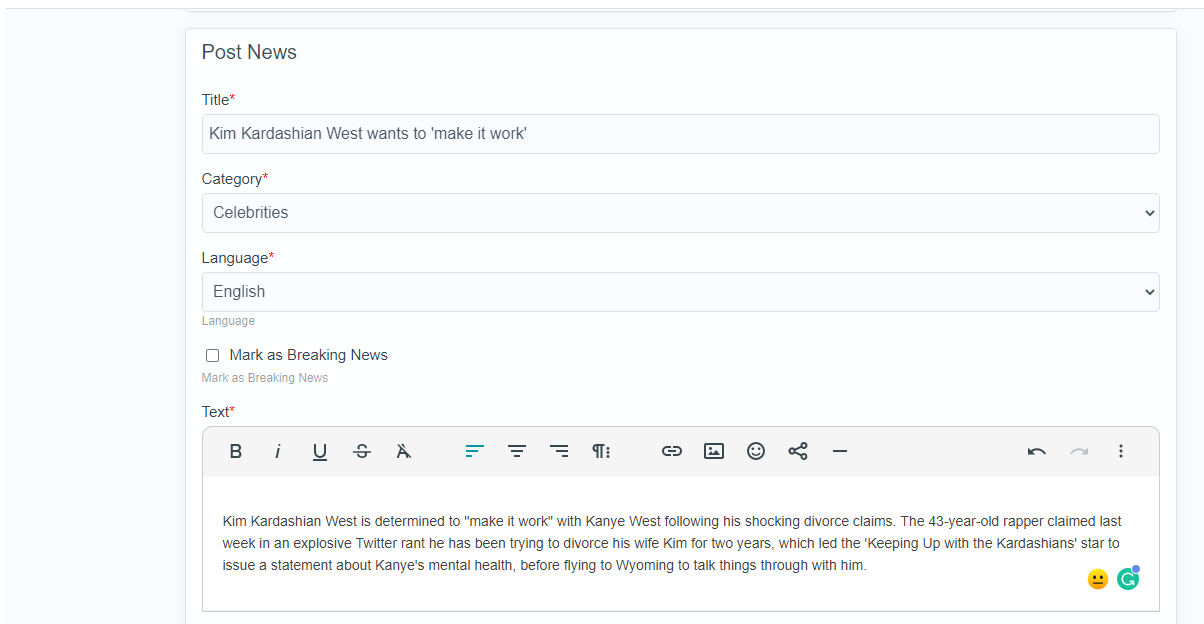Expand the Language dropdown set to English
This screenshot has height=624, width=1204.
(x=680, y=292)
